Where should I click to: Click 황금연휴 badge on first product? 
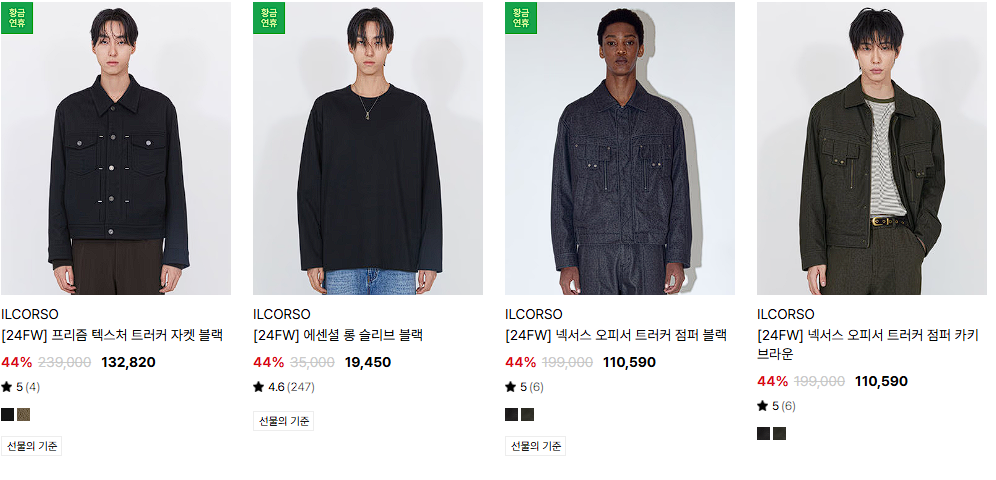click(x=17, y=18)
